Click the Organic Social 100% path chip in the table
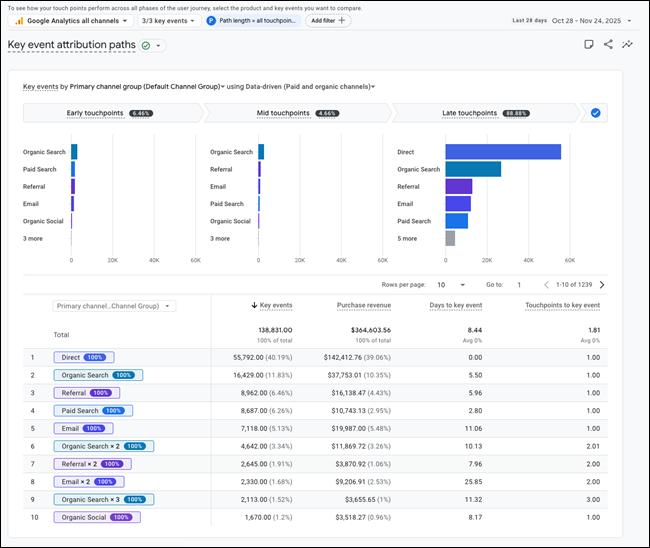Viewport: 650px width, 548px height. tap(97, 517)
